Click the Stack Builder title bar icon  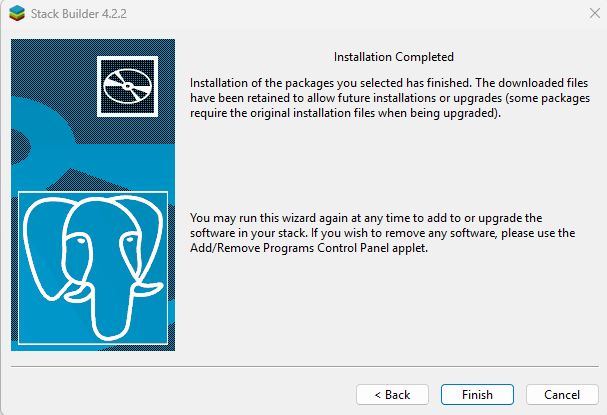17,13
